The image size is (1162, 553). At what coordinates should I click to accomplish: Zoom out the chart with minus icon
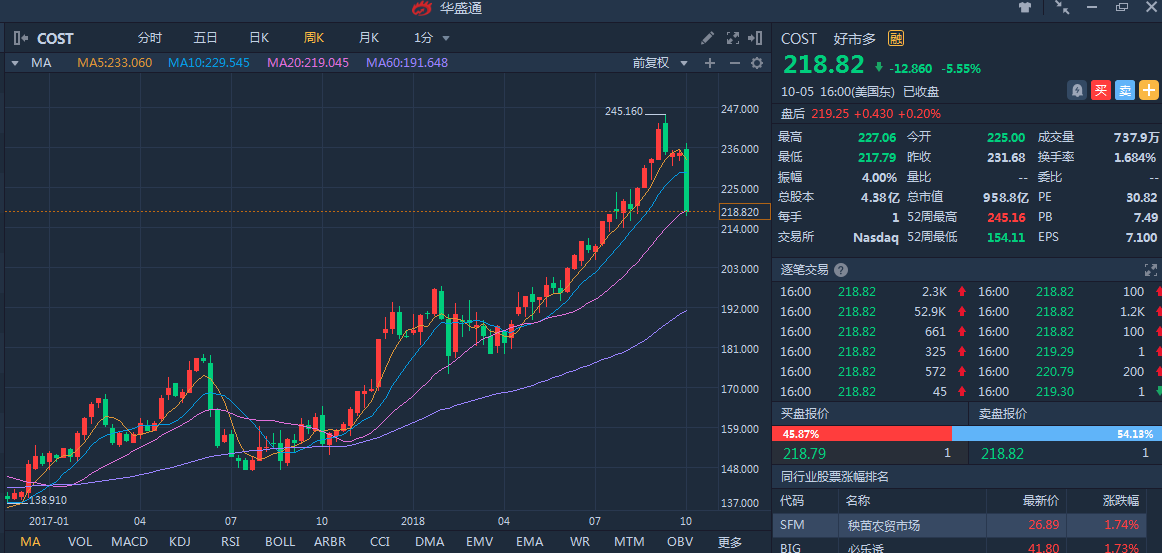point(734,63)
